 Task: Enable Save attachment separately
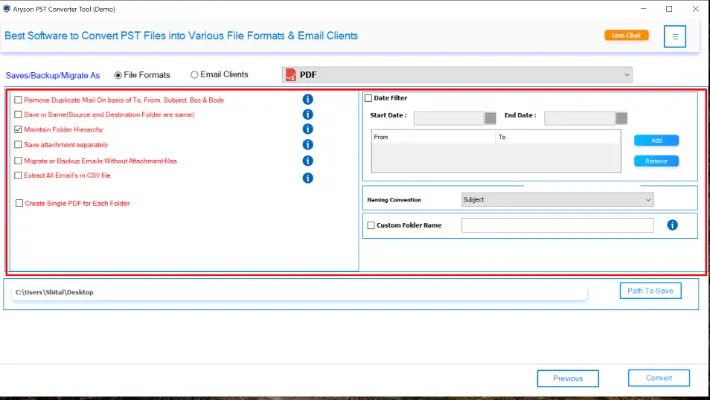pyautogui.click(x=18, y=145)
